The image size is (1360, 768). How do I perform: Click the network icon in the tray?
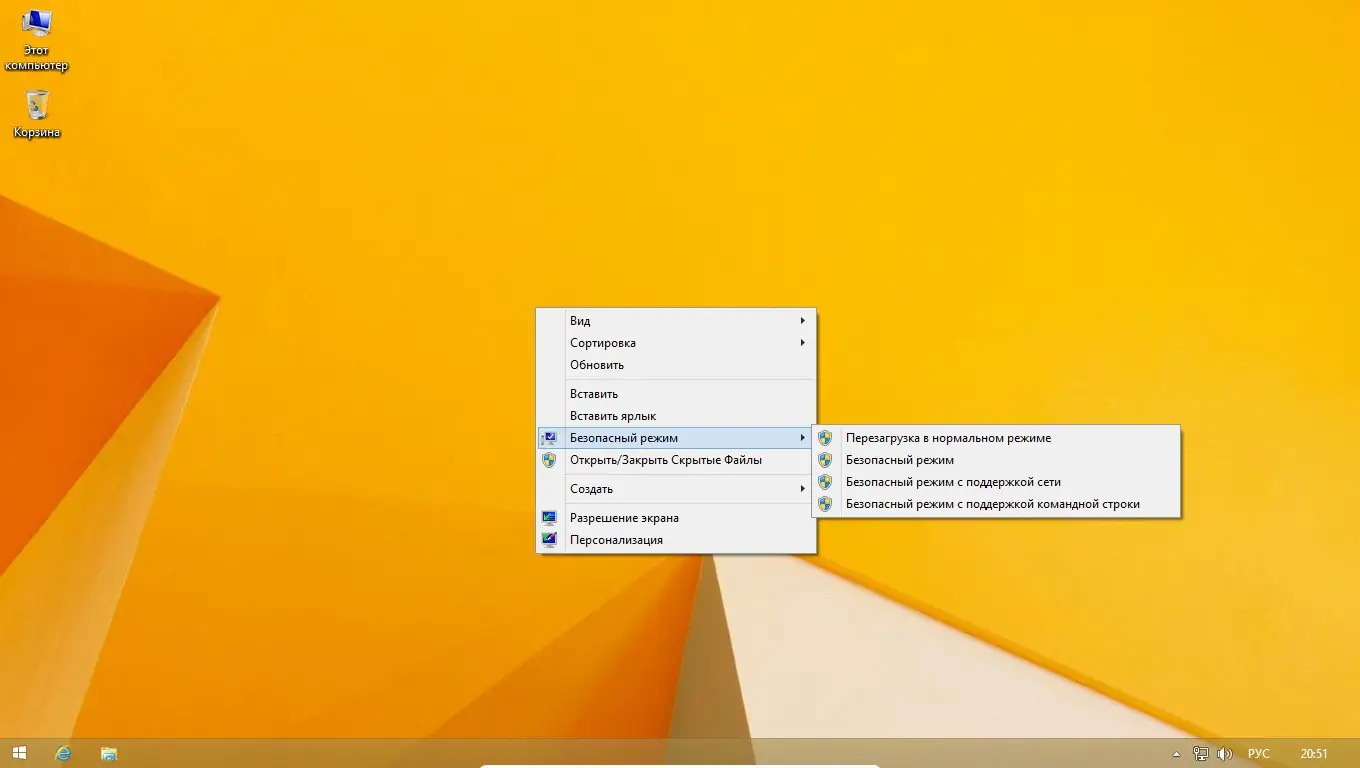(1200, 754)
